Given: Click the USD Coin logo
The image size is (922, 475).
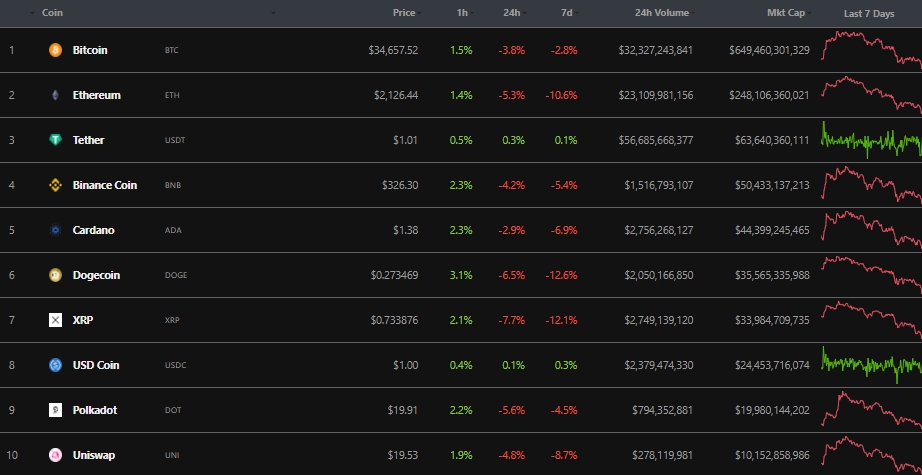Looking at the screenshot, I should [x=55, y=365].
